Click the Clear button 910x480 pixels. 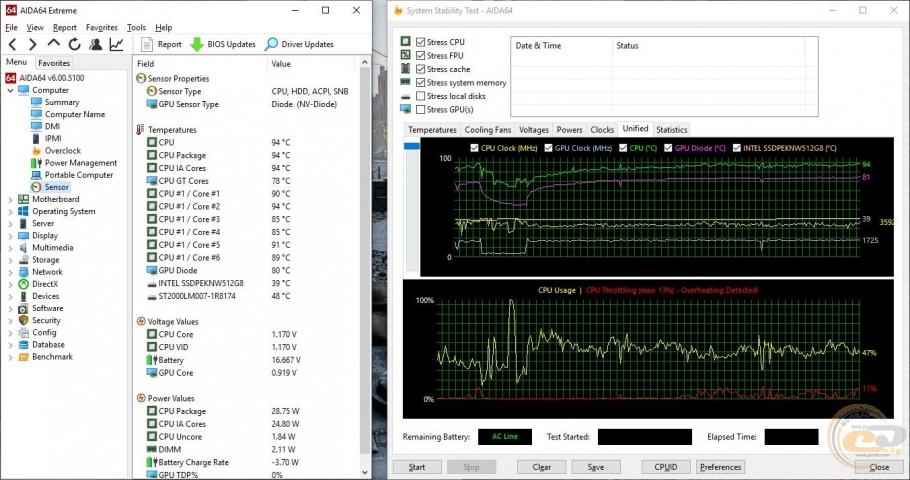(x=541, y=467)
